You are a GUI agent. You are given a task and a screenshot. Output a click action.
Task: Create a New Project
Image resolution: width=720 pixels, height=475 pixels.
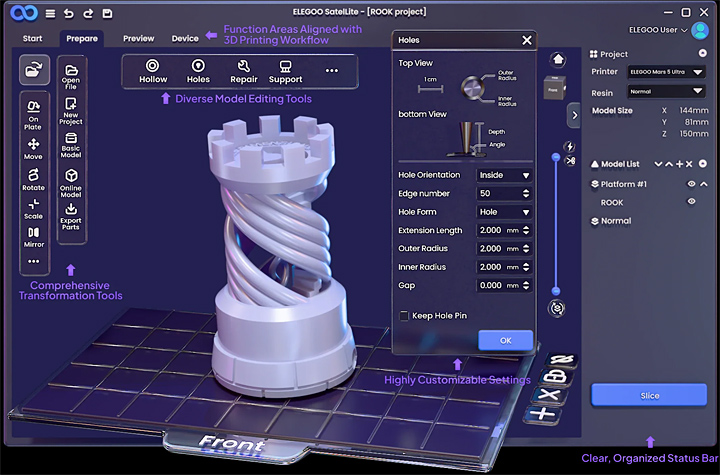pos(71,111)
